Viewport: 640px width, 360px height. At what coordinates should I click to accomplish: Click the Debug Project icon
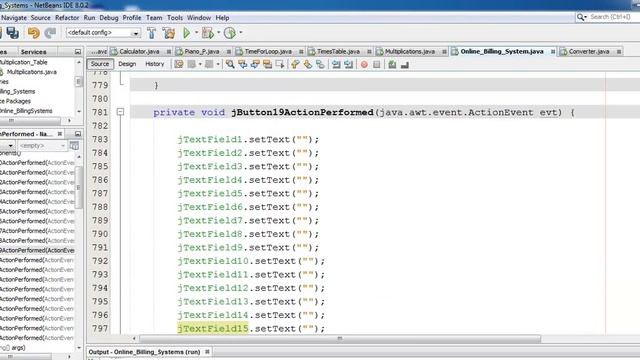tap(208, 33)
